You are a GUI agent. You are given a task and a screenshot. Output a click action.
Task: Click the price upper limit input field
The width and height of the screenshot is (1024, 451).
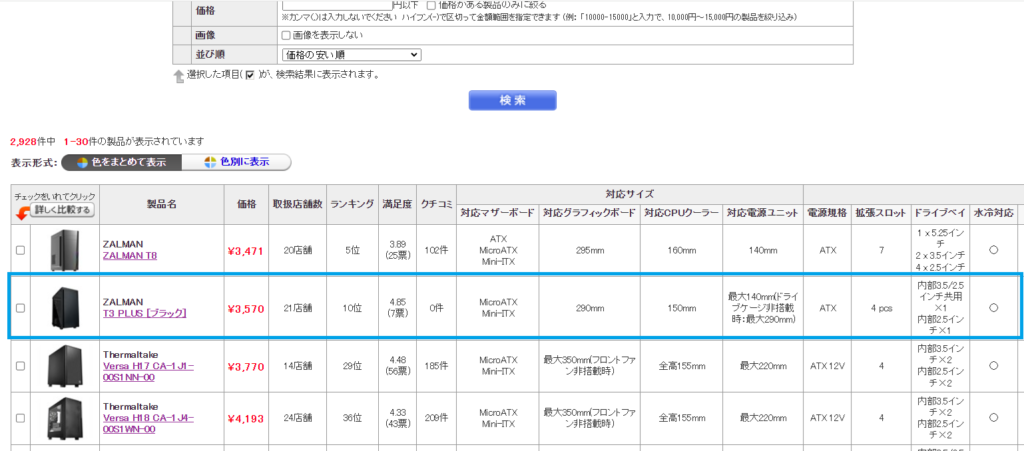pos(336,4)
